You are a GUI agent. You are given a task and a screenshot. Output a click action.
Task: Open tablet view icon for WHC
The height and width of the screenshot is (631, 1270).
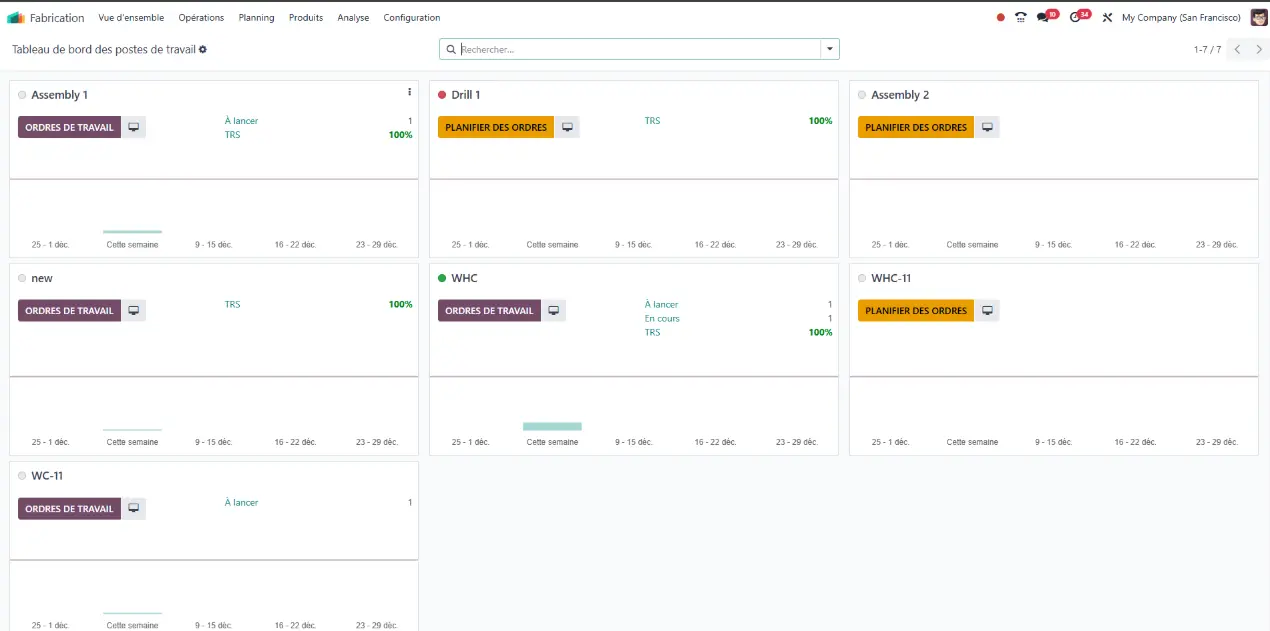(554, 311)
